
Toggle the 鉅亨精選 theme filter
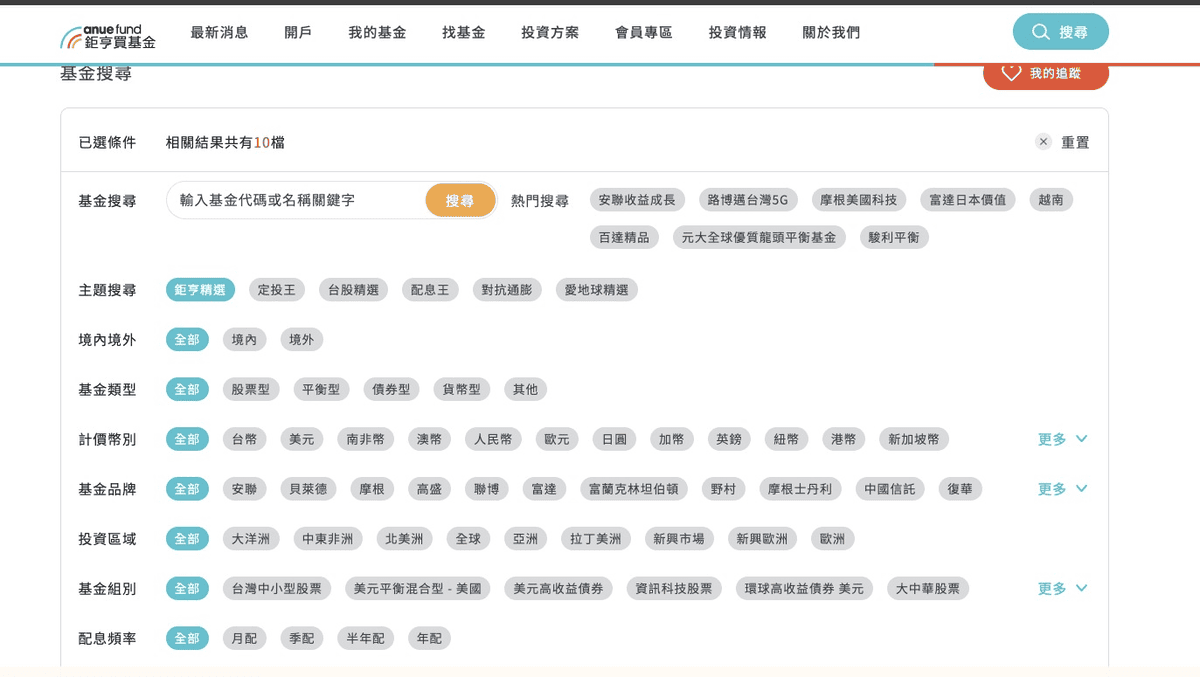(x=200, y=290)
